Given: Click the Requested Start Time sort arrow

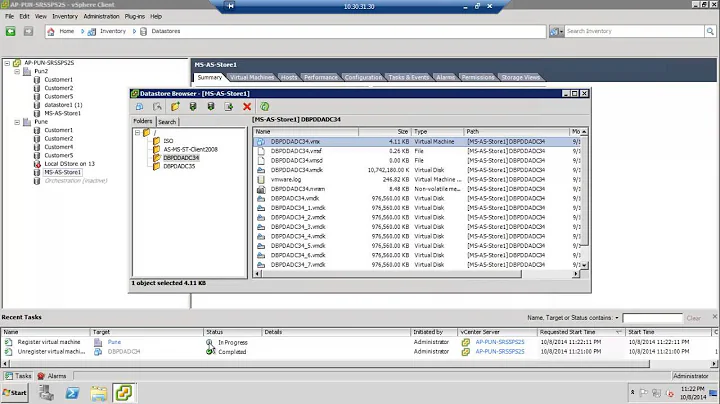Looking at the screenshot, I should click(619, 332).
